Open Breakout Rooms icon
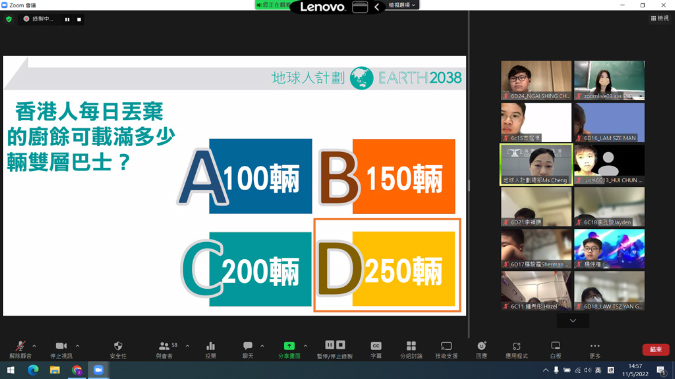The image size is (675, 379). pyautogui.click(x=411, y=349)
